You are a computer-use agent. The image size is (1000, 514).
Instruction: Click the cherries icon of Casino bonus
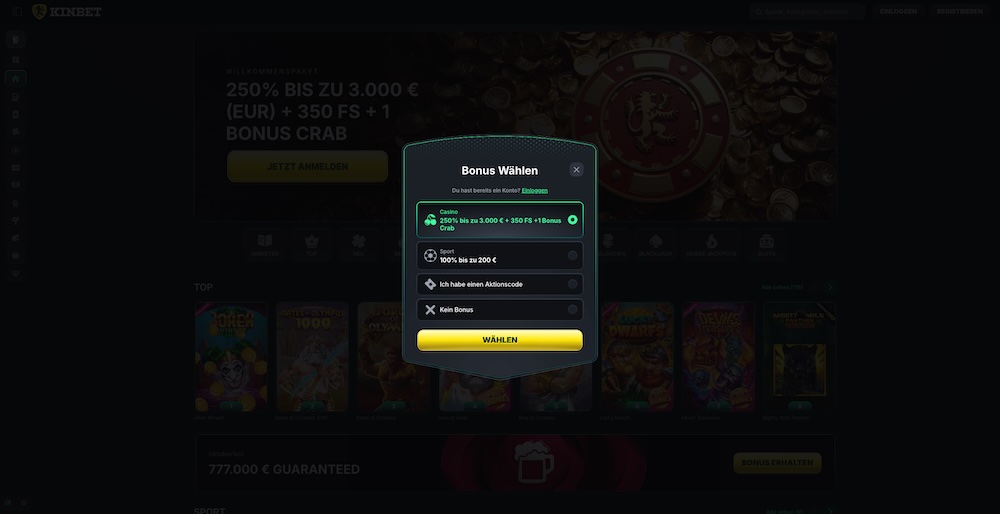point(430,220)
